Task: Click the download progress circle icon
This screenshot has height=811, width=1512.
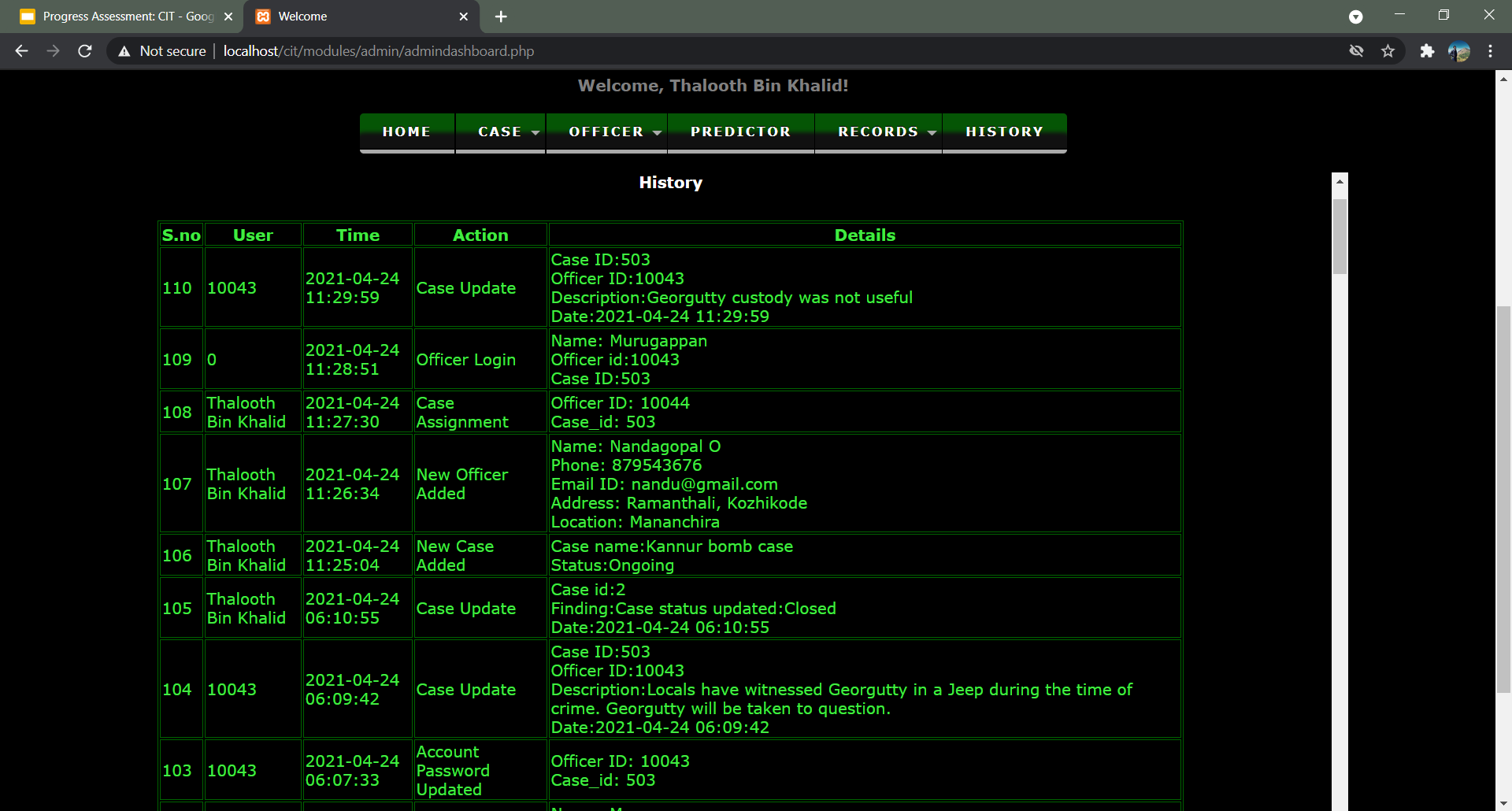Action: point(1356,17)
